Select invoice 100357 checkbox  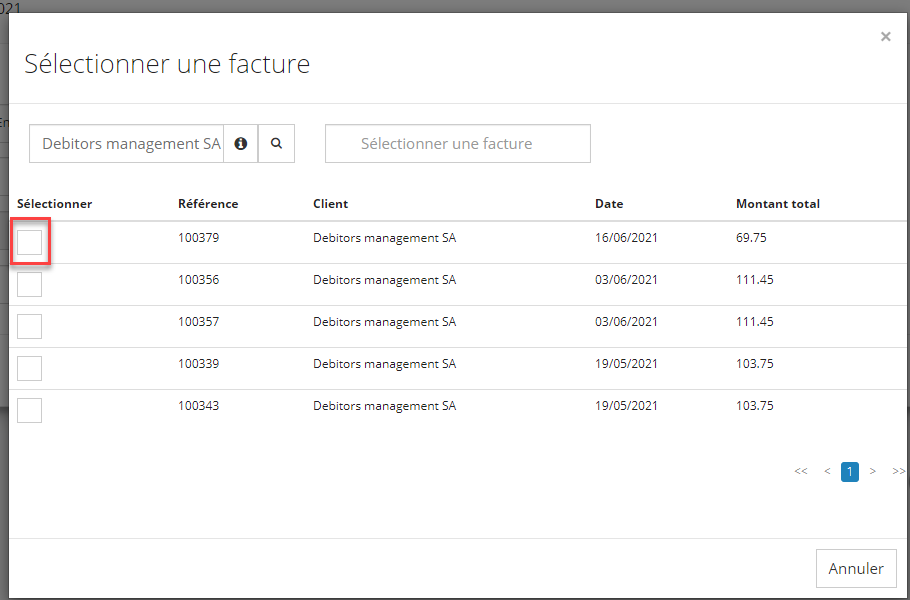pyautogui.click(x=30, y=326)
